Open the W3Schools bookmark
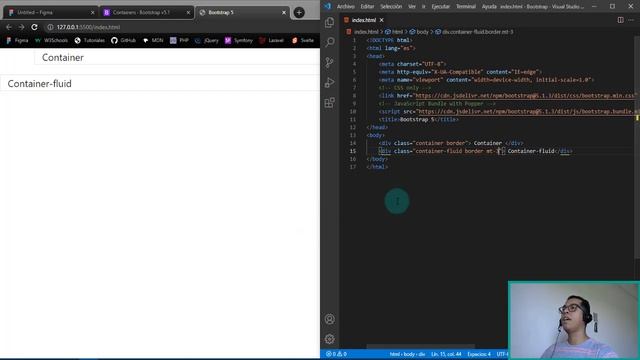Image resolution: width=640 pixels, height=360 pixels. [51, 40]
